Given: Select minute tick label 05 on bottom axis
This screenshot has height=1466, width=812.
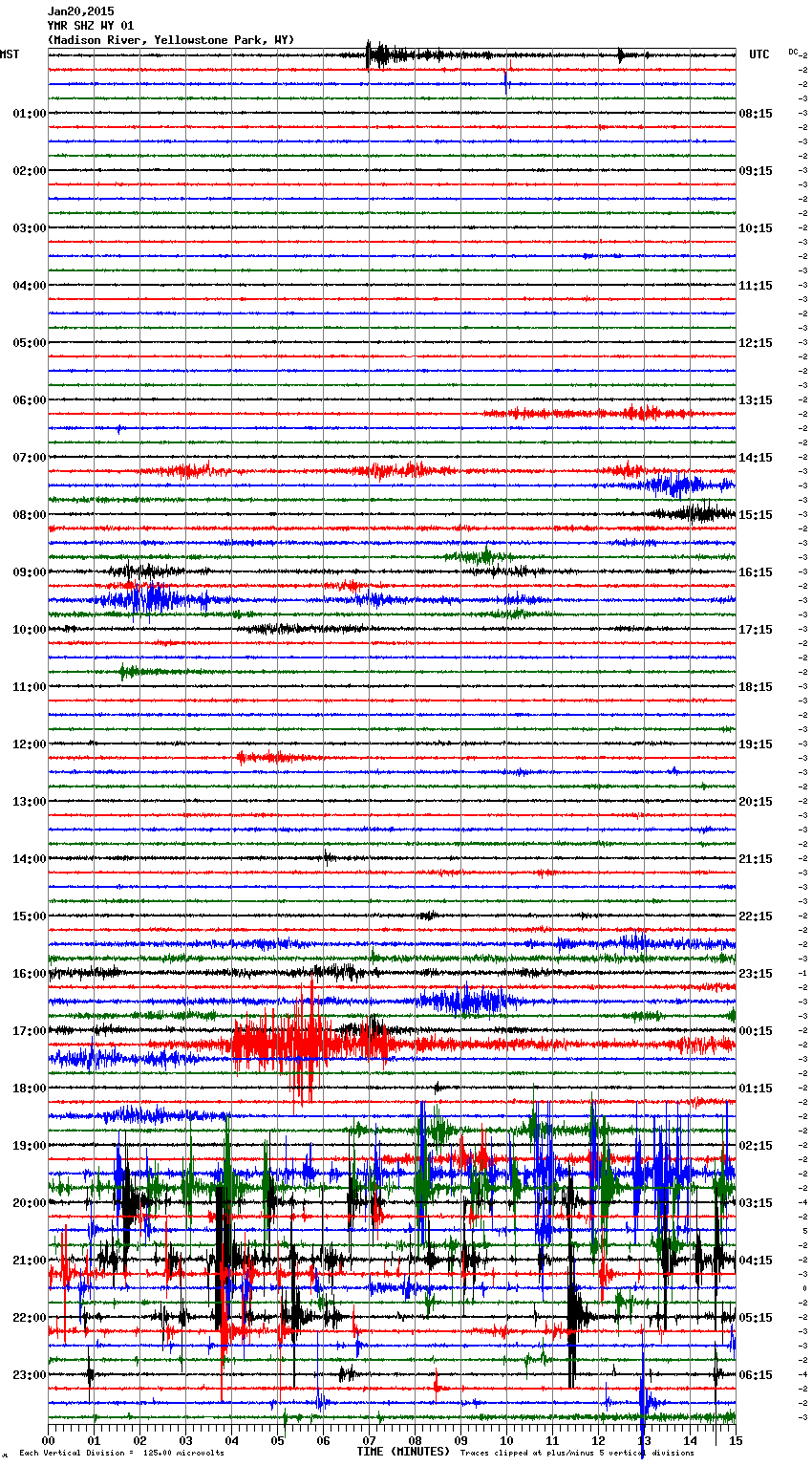Looking at the screenshot, I should (x=277, y=1440).
